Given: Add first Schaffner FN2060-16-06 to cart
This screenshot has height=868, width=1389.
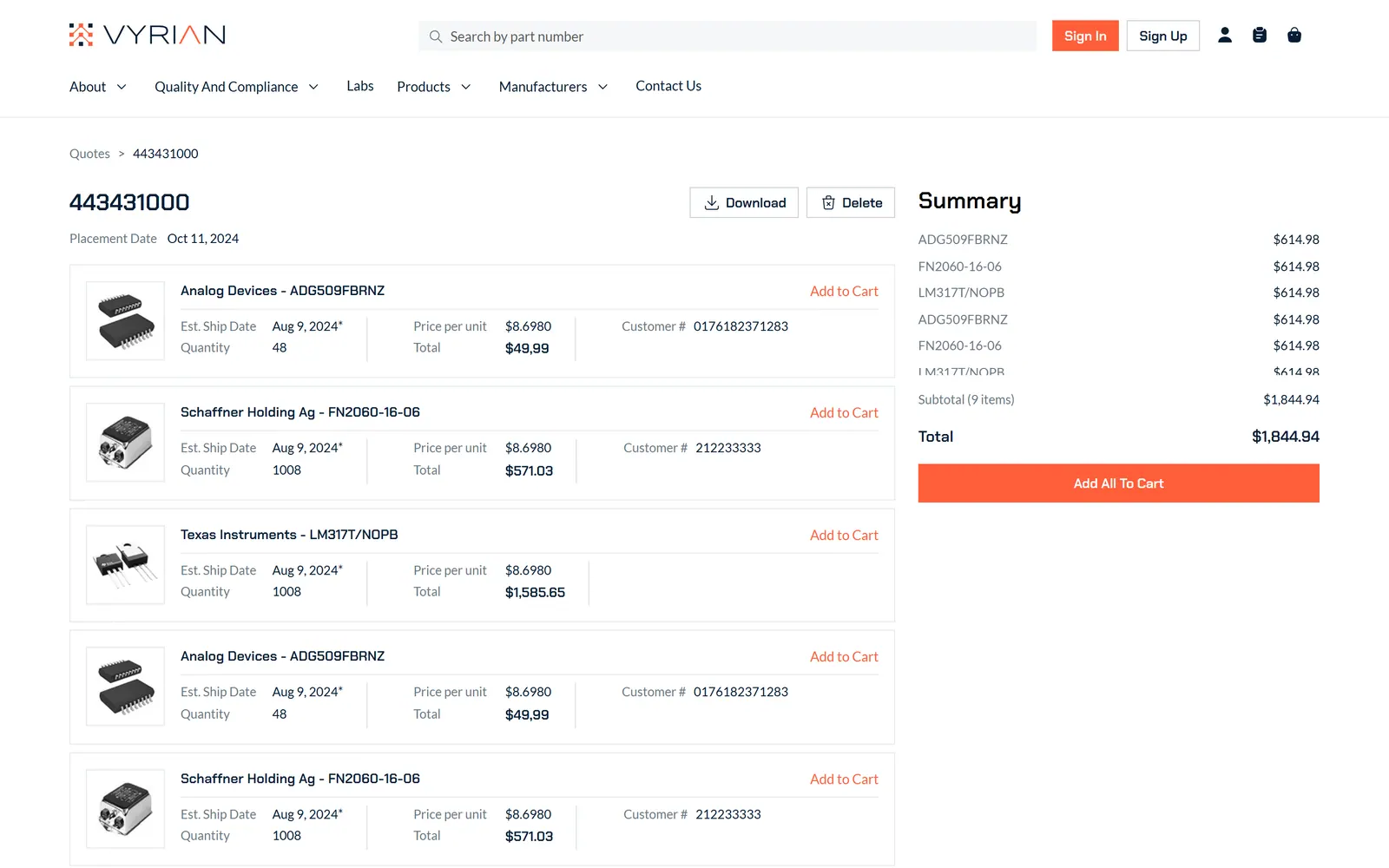Looking at the screenshot, I should tap(844, 413).
